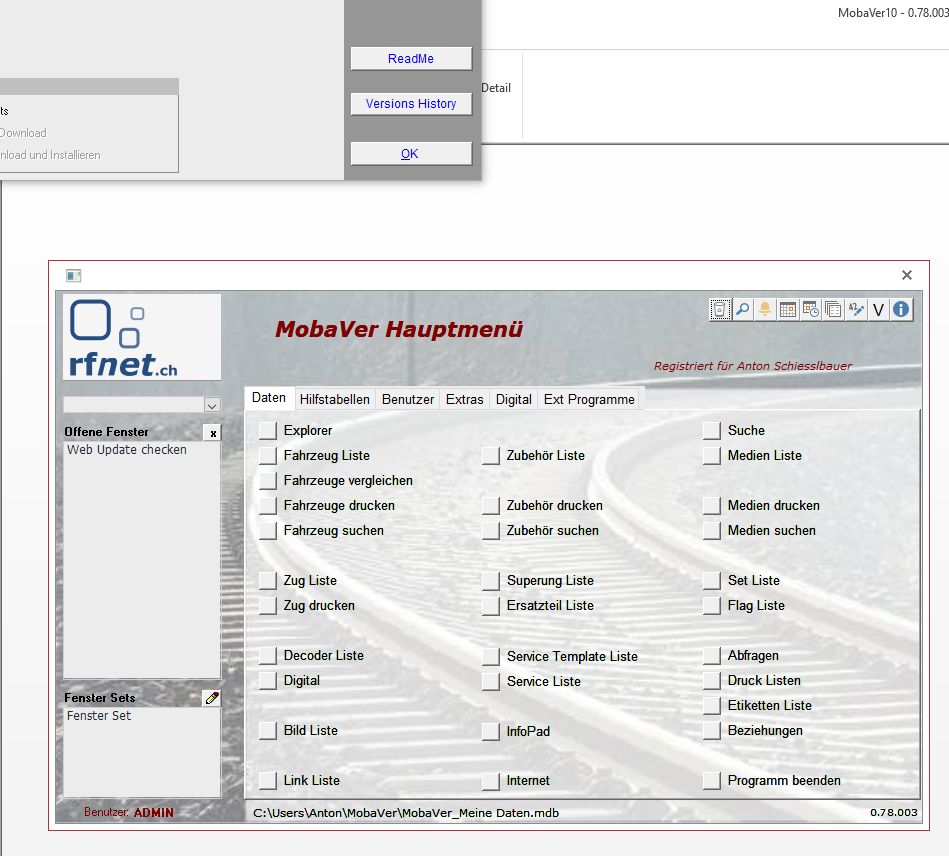Screen dimensions: 949x856
Task: Click the Superung Liste box
Action: point(491,581)
